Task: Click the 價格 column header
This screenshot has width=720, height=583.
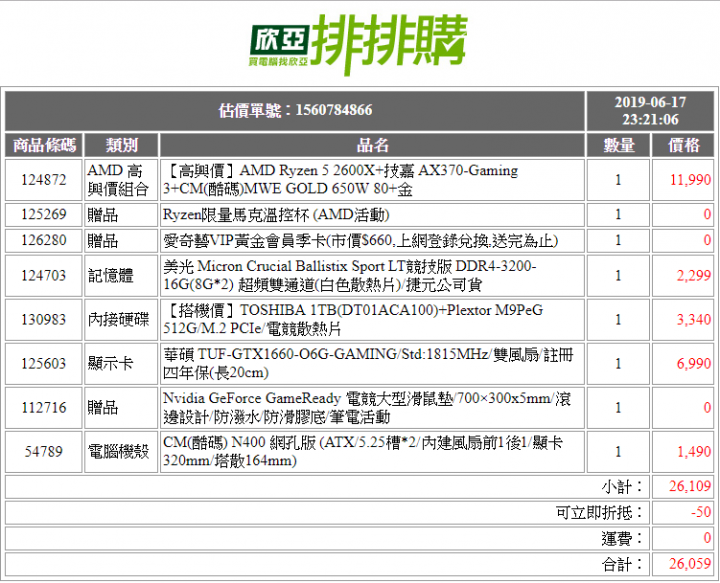Action: pyautogui.click(x=683, y=145)
